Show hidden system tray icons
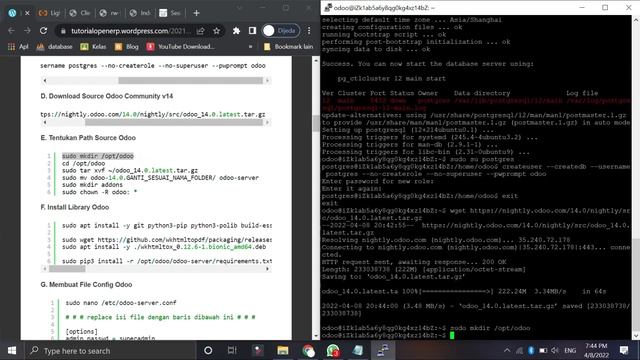The width and height of the screenshot is (640, 360). click(507, 350)
